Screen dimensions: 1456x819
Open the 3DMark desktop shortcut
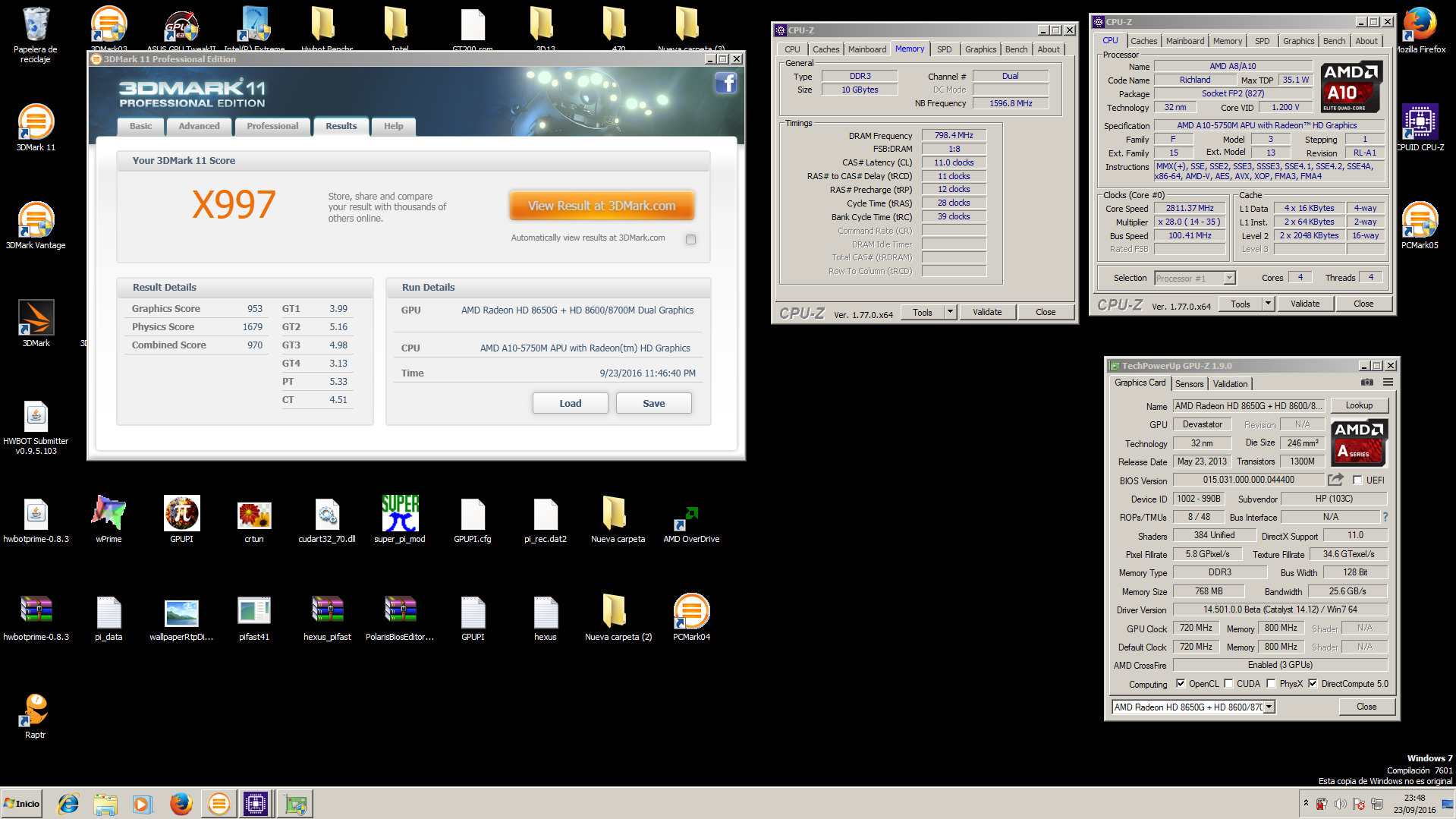click(x=36, y=323)
